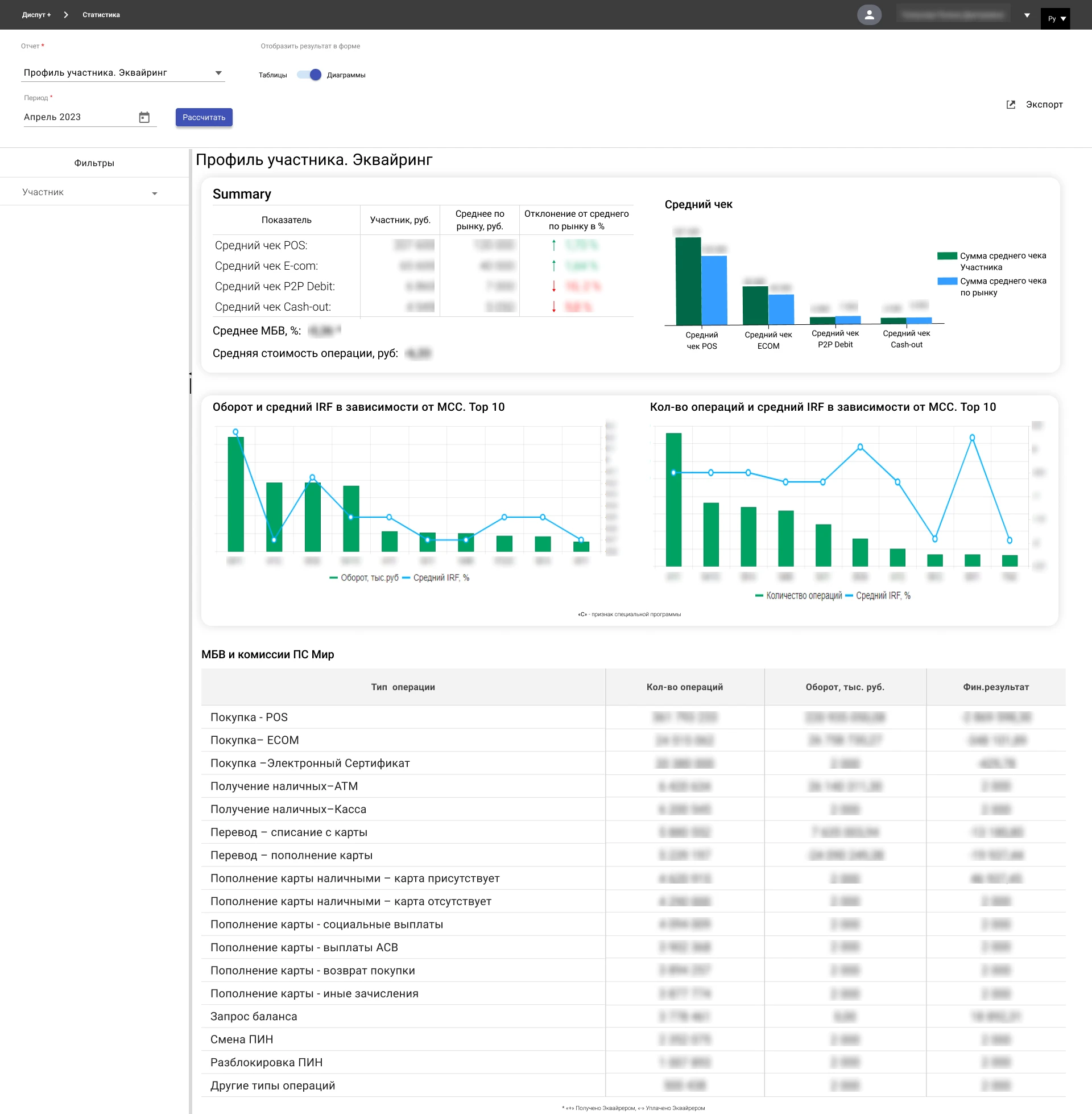Open the calendar picker for period
Screen dimensions: 1092x1114
point(144,117)
